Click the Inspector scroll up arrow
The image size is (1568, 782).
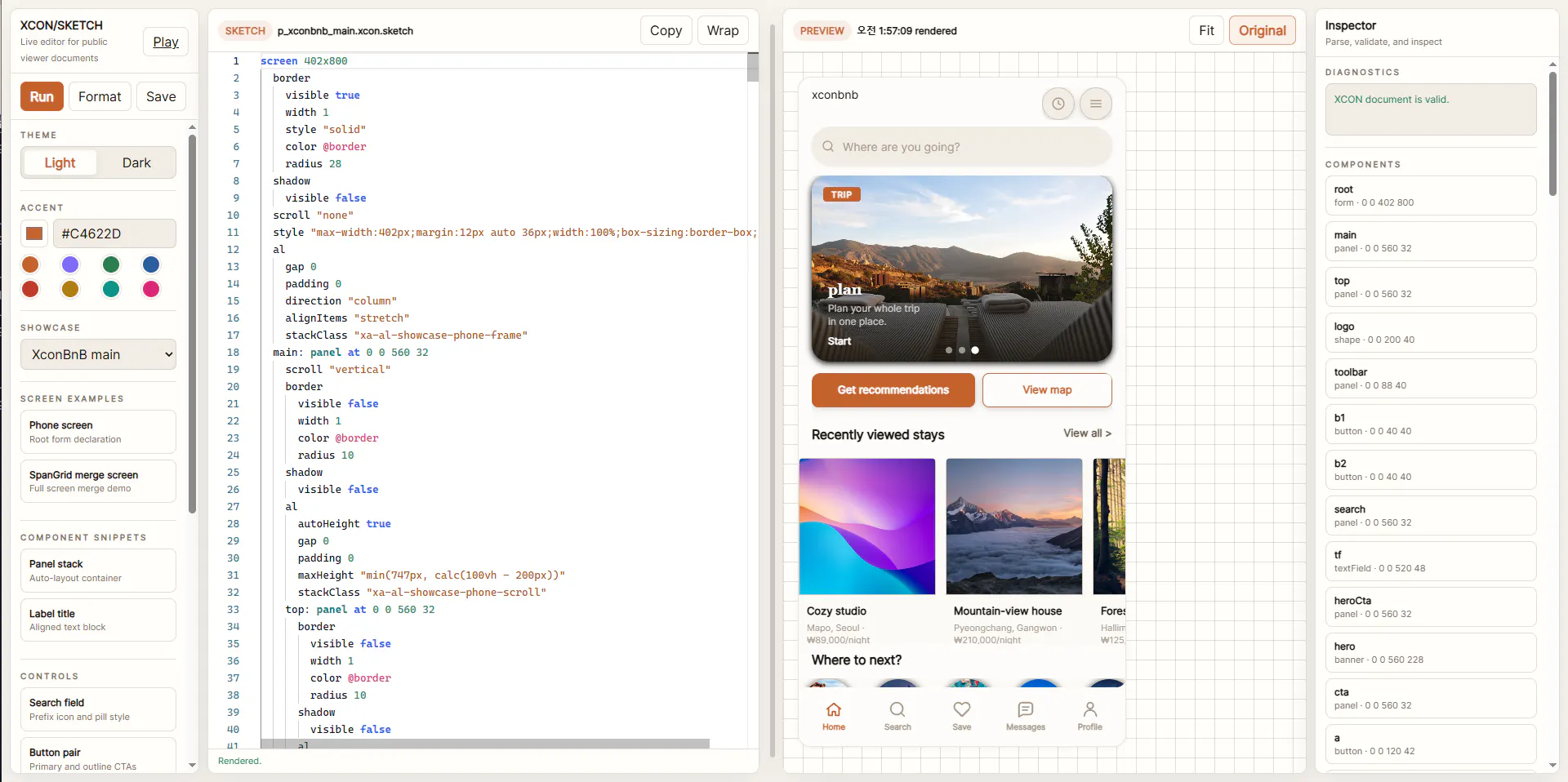point(1552,64)
